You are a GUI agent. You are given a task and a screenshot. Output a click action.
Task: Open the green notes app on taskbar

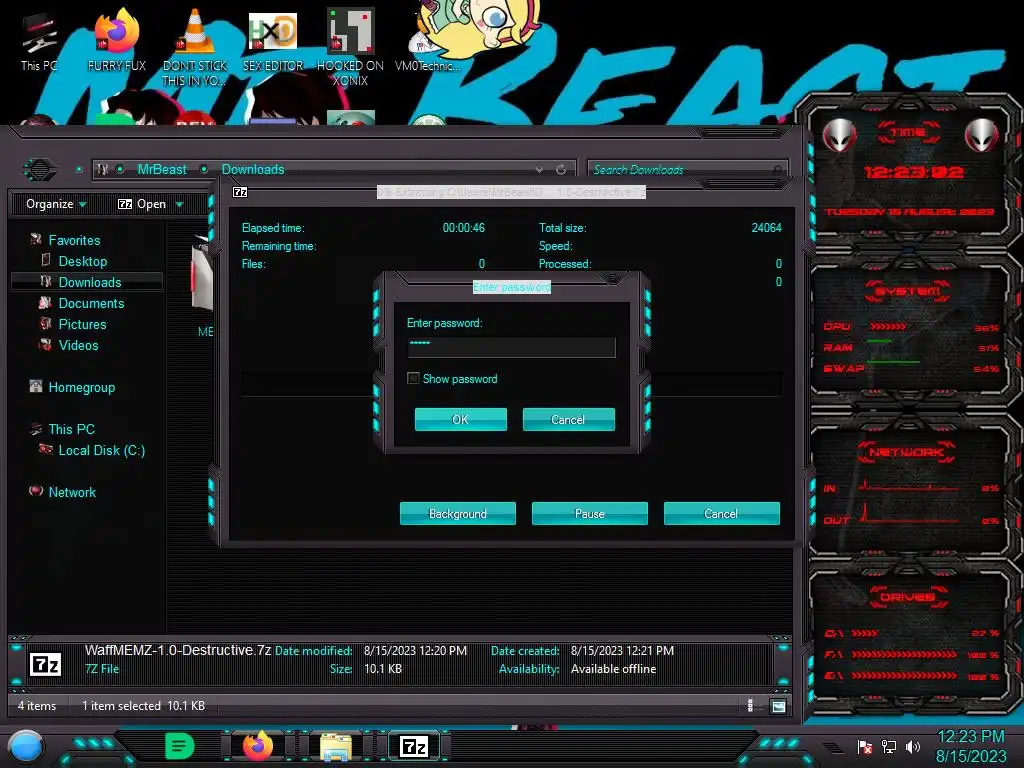(180, 746)
